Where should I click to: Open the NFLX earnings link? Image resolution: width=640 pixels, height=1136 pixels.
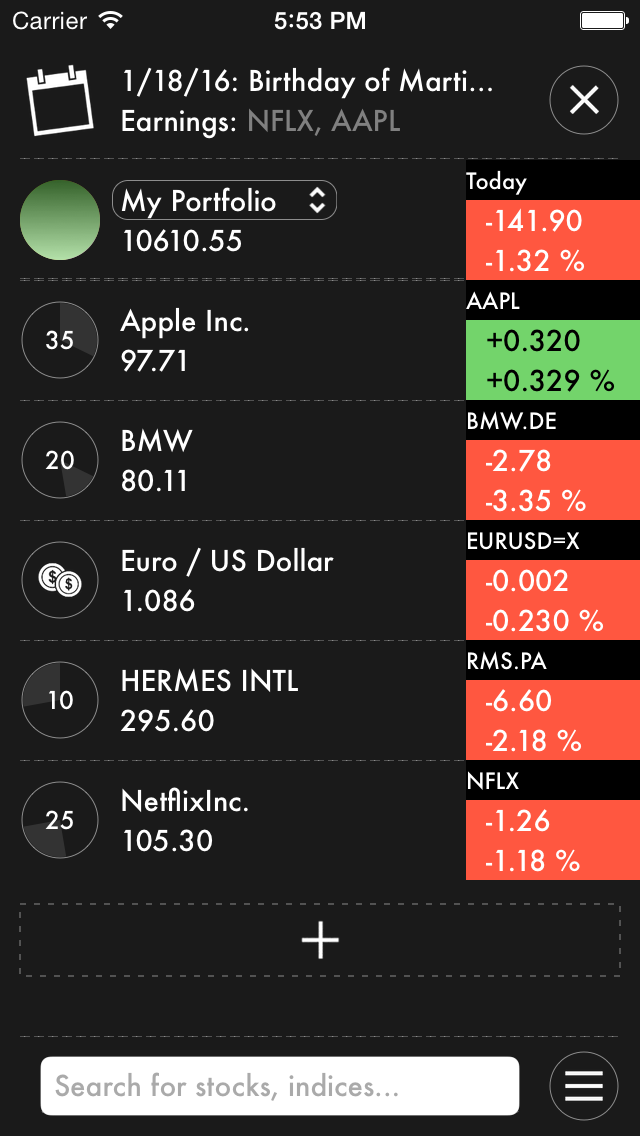click(284, 122)
